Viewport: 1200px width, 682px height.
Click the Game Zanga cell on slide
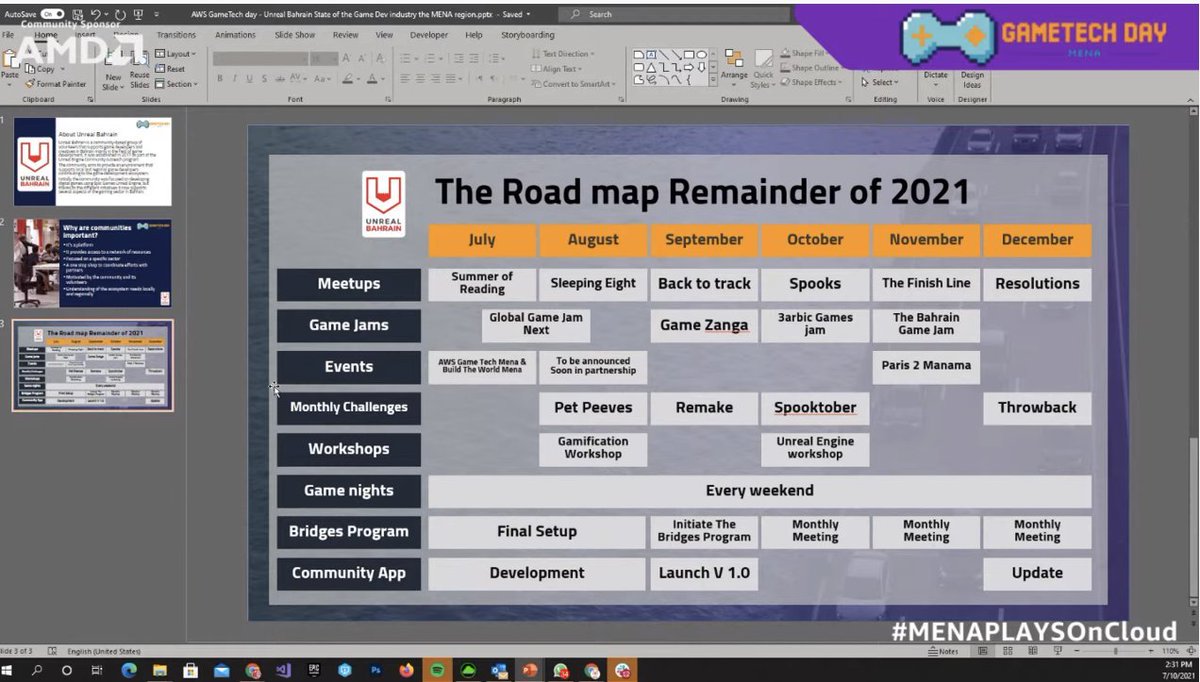704,325
